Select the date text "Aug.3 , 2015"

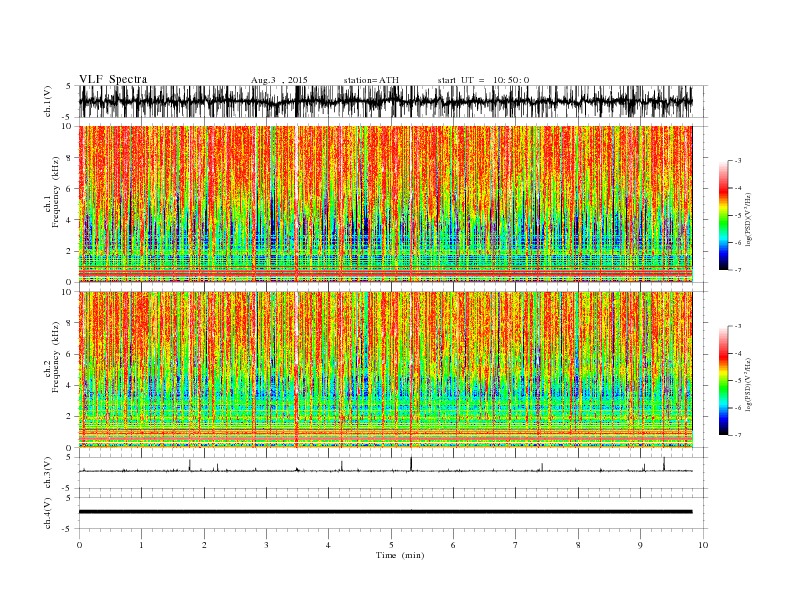tap(279, 80)
